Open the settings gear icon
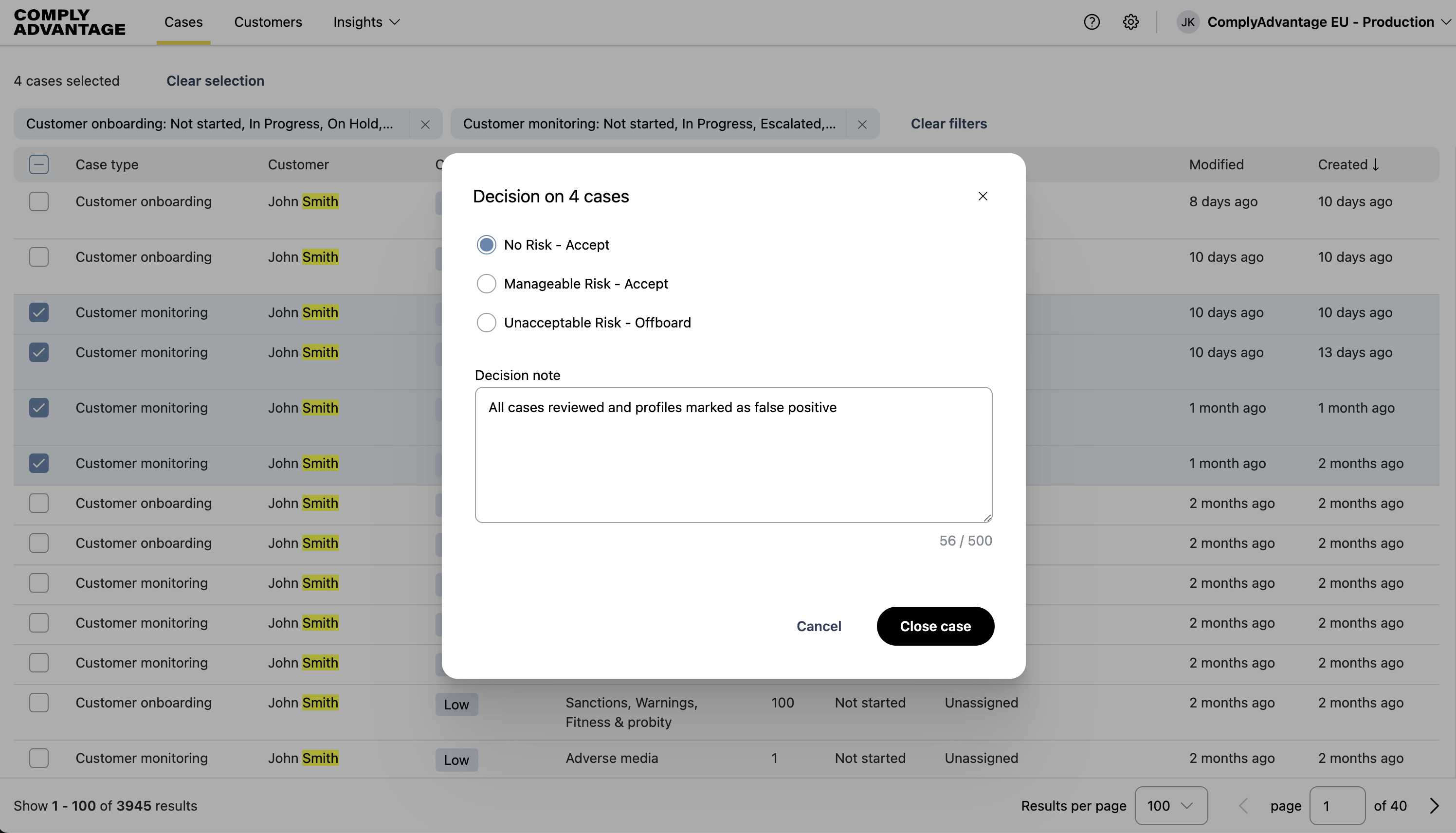The image size is (1456, 833). point(1130,22)
